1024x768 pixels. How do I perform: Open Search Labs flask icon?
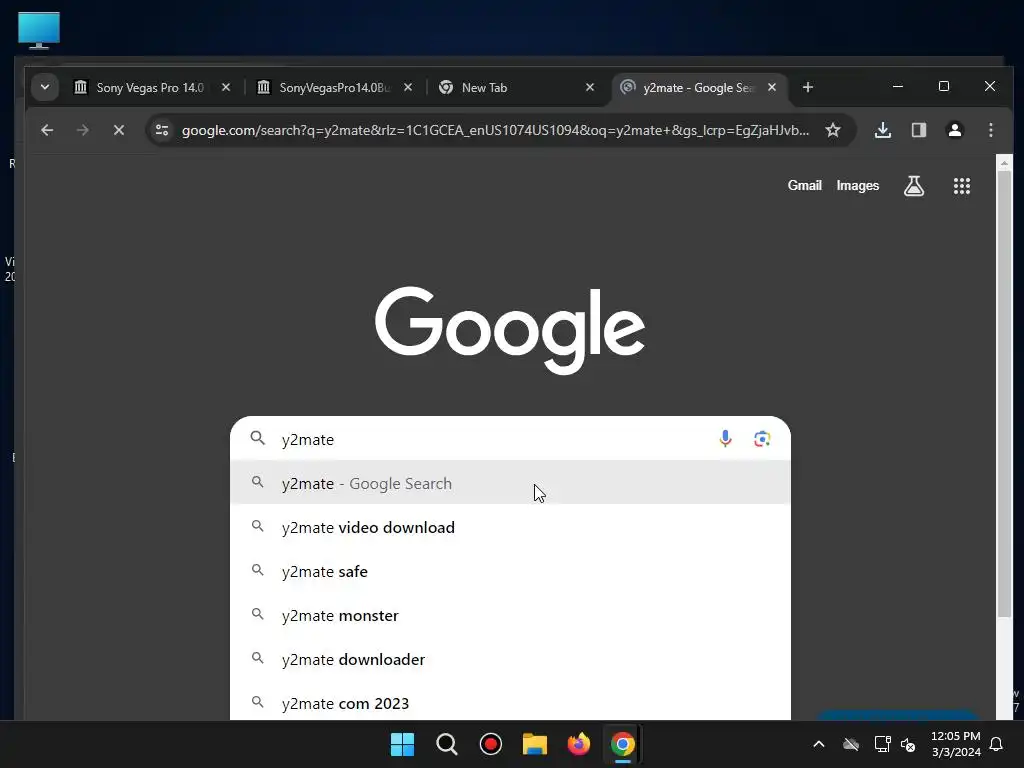point(914,186)
